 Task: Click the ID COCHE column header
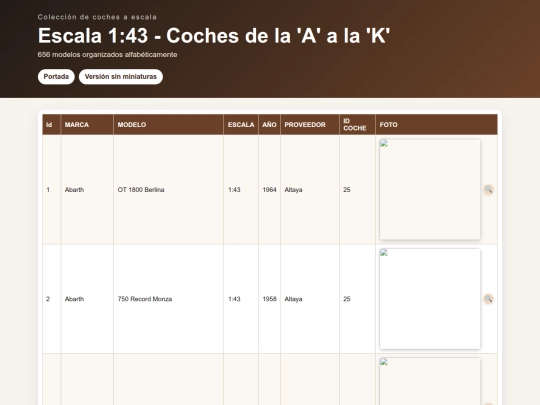pyautogui.click(x=357, y=125)
